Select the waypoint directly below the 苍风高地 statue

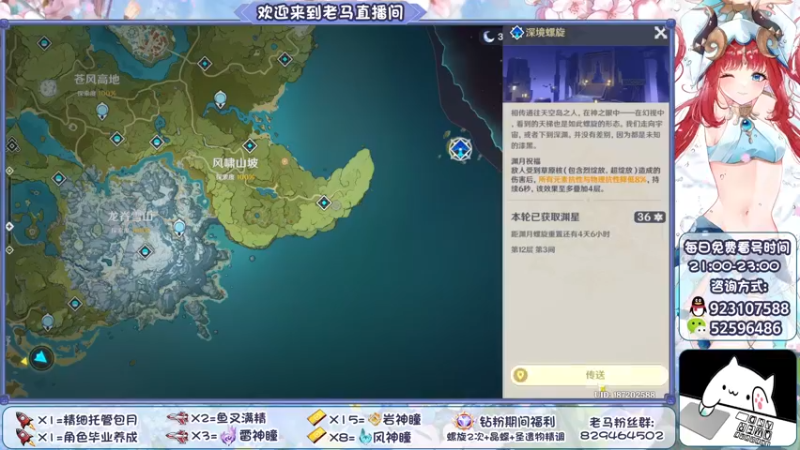[117, 138]
